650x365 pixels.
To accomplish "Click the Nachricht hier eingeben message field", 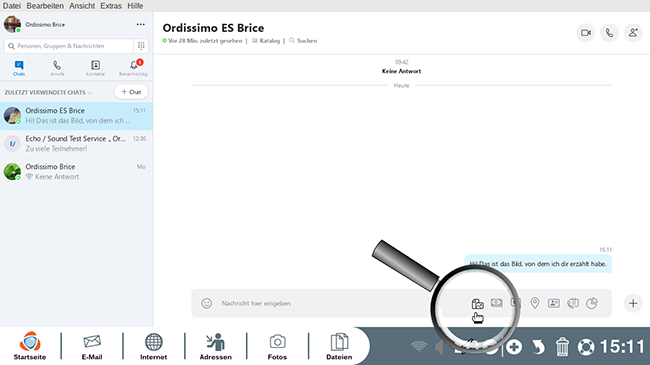I will 323,303.
